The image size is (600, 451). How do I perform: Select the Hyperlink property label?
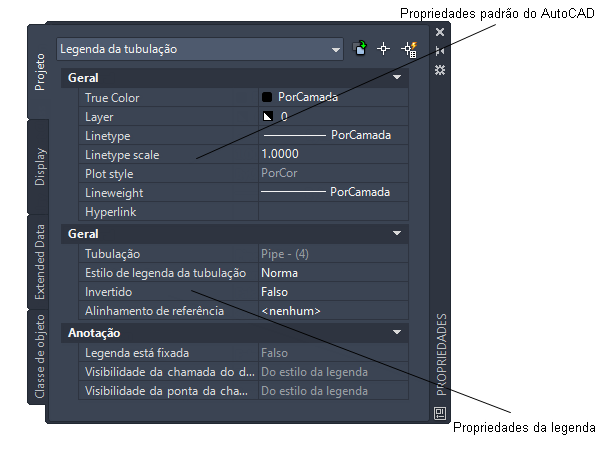pyautogui.click(x=111, y=212)
